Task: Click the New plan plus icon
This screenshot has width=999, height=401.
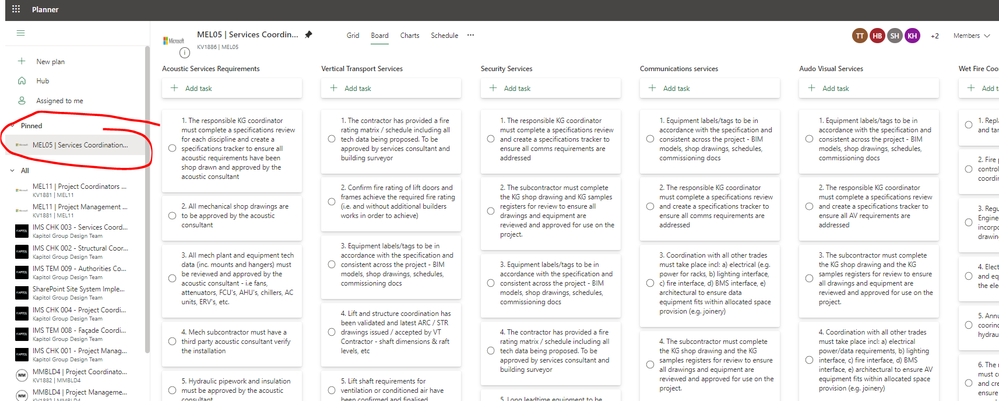Action: tap(22, 61)
